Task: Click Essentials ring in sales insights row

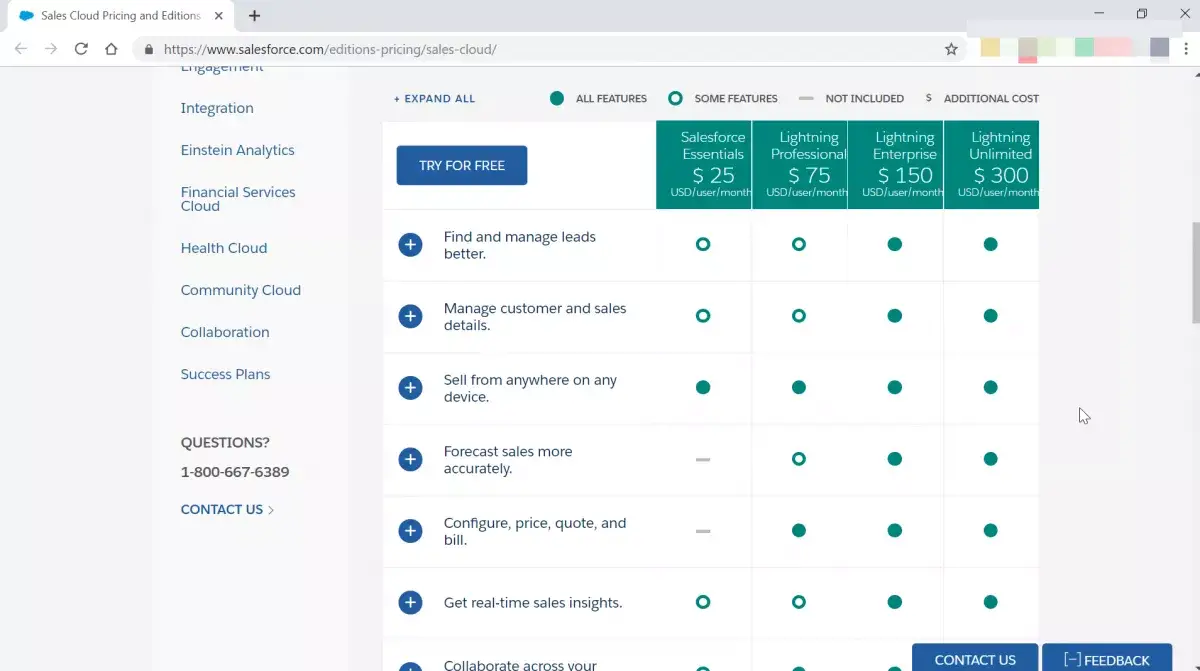Action: tap(703, 602)
